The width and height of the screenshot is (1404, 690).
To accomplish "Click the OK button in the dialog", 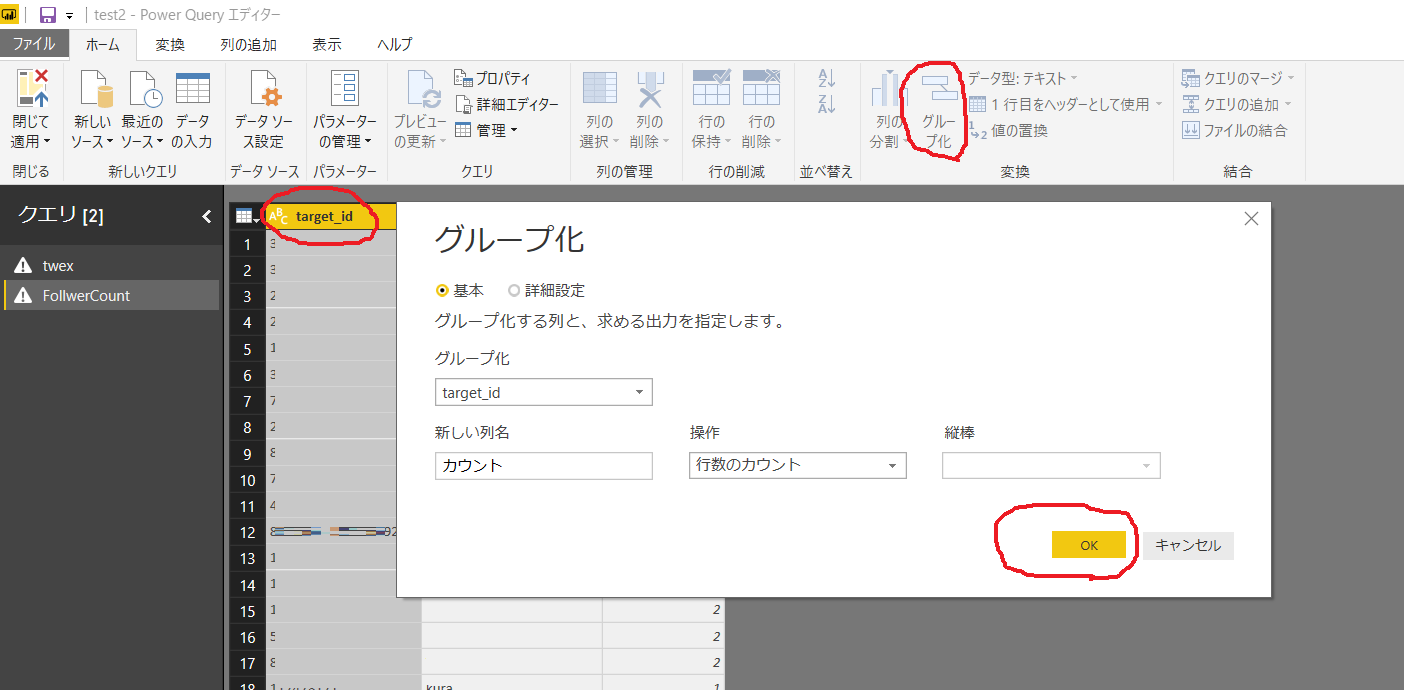I will pyautogui.click(x=1089, y=545).
